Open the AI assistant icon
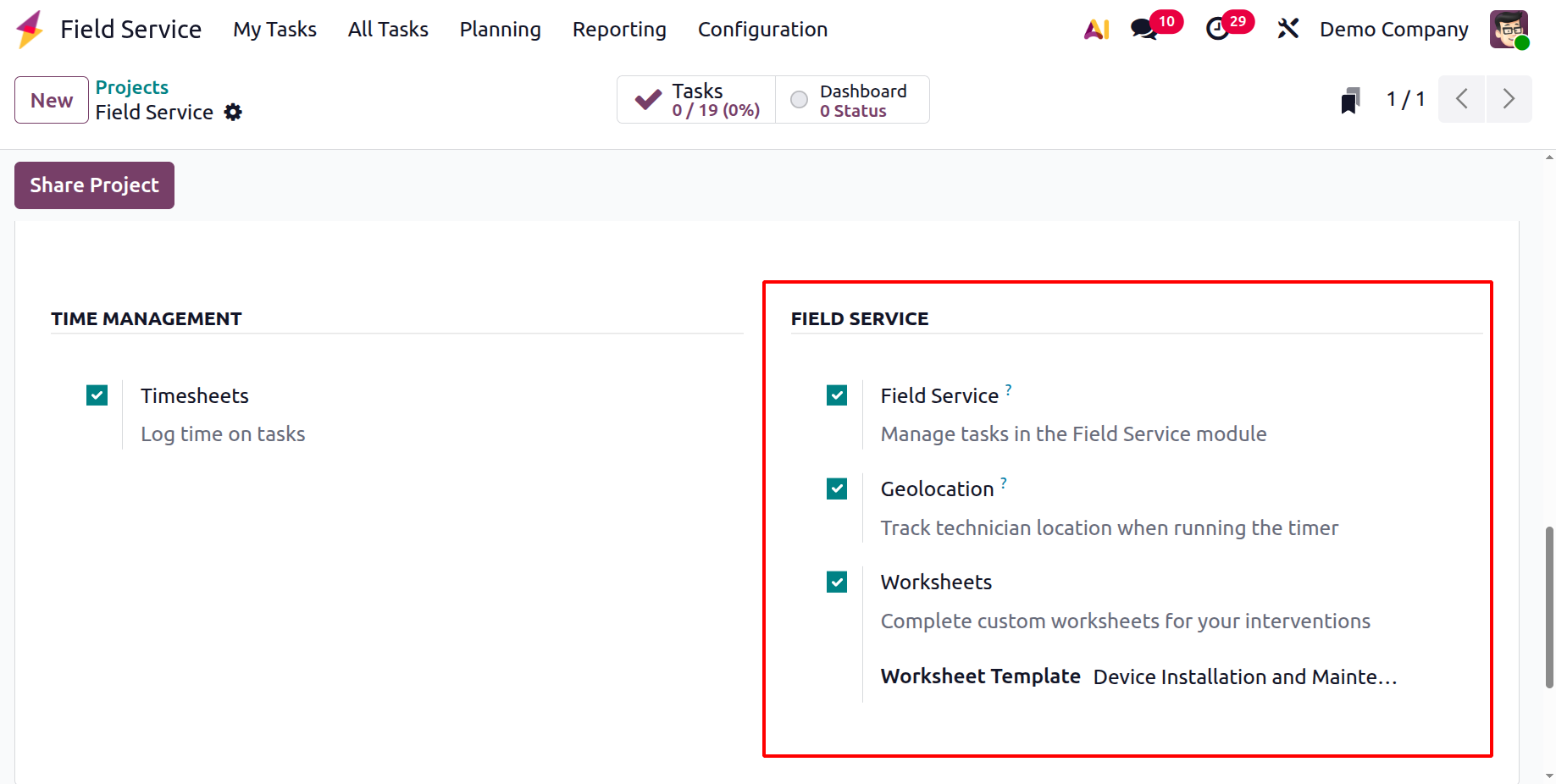1556x784 pixels. [1097, 30]
